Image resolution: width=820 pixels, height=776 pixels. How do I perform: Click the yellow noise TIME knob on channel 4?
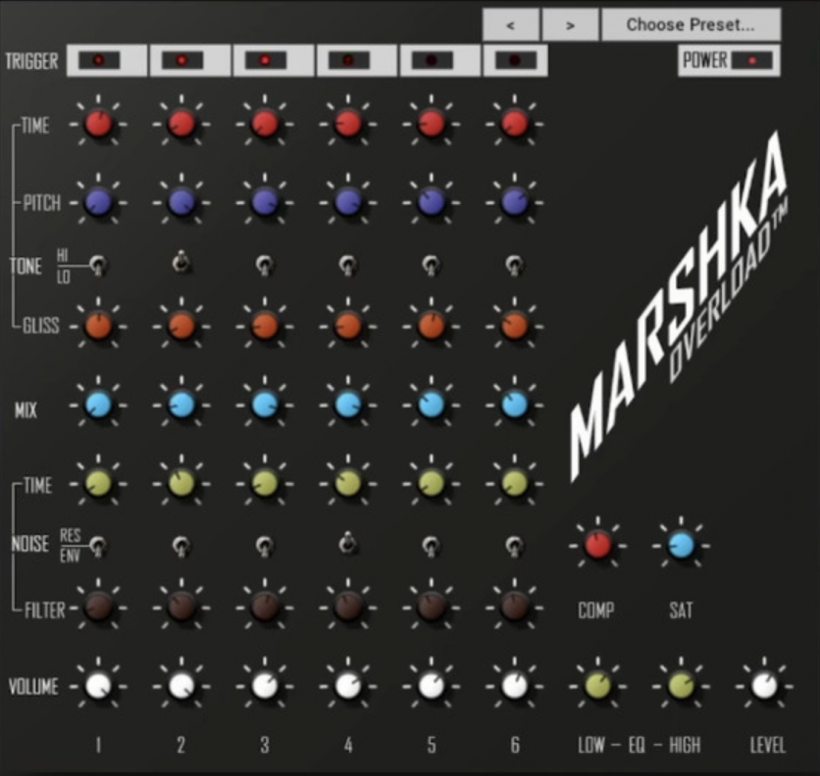pyautogui.click(x=348, y=483)
